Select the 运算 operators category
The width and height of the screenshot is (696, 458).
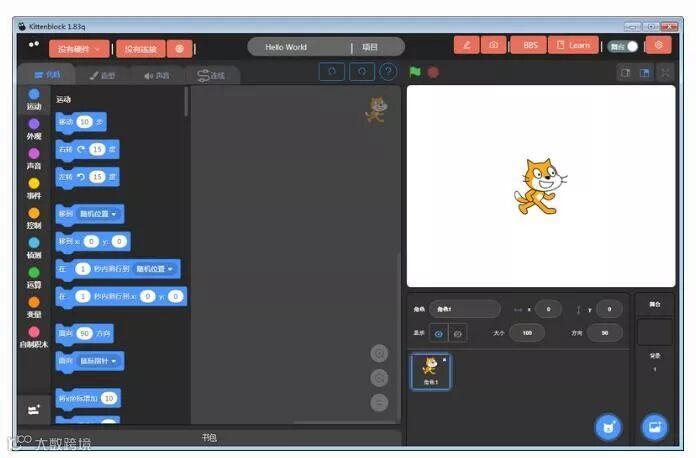point(34,278)
